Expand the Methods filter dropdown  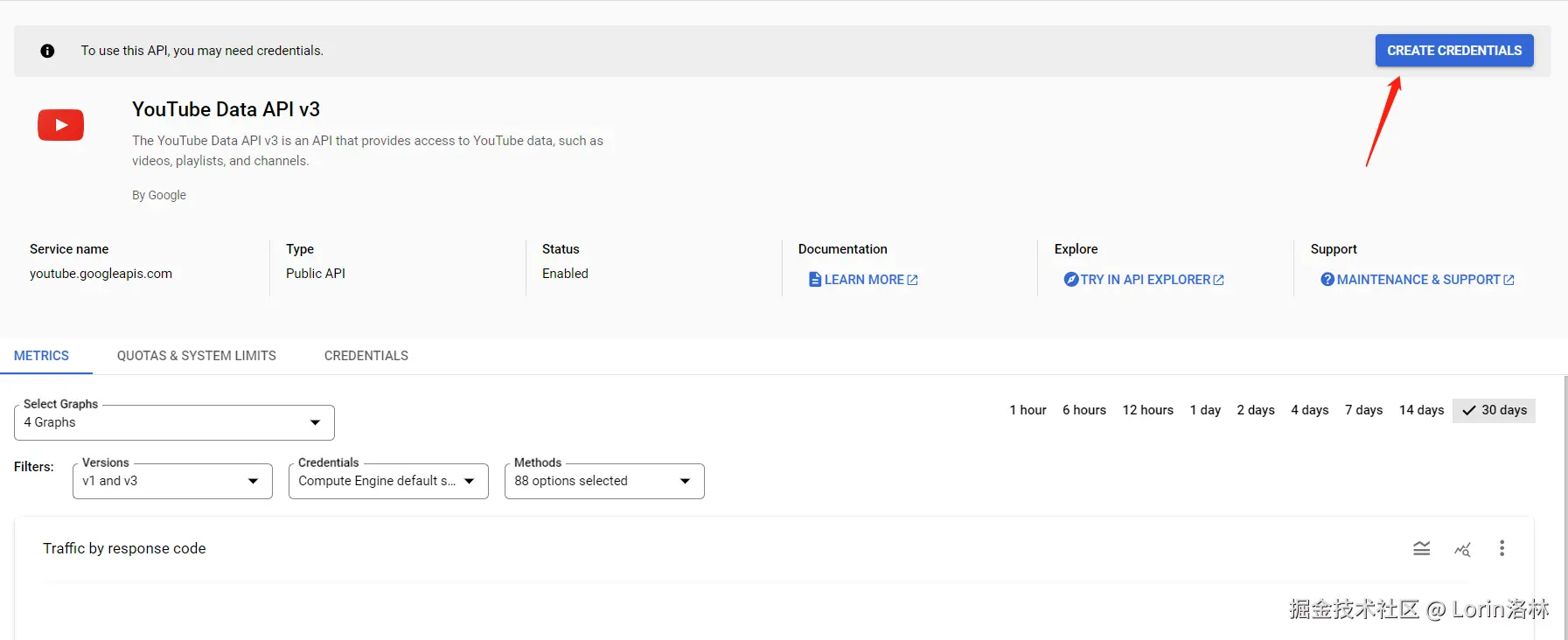[x=604, y=481]
